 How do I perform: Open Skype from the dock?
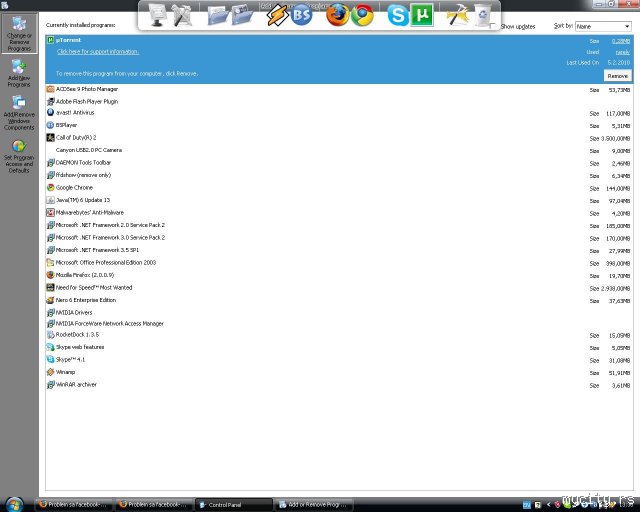coord(397,15)
